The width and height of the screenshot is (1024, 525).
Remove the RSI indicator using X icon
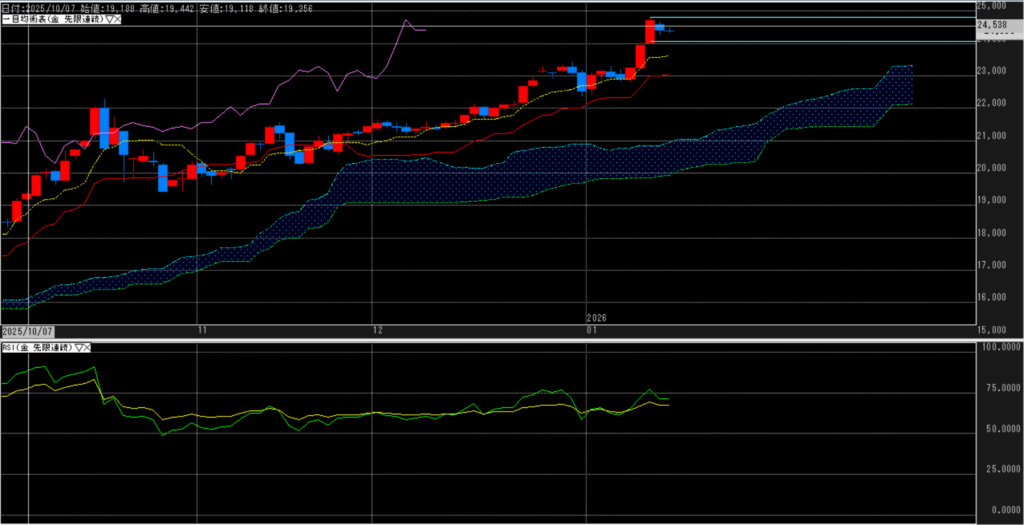pyautogui.click(x=87, y=347)
